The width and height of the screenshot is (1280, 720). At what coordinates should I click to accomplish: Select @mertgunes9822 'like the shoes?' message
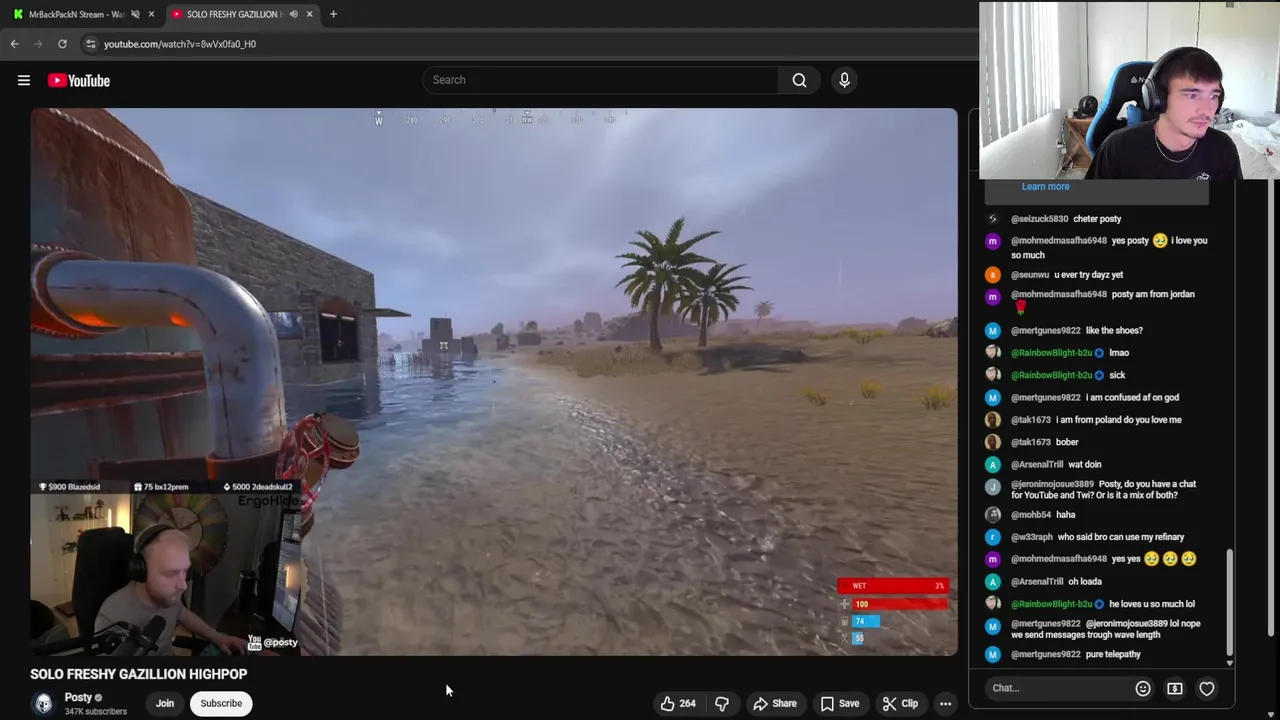pos(1113,331)
